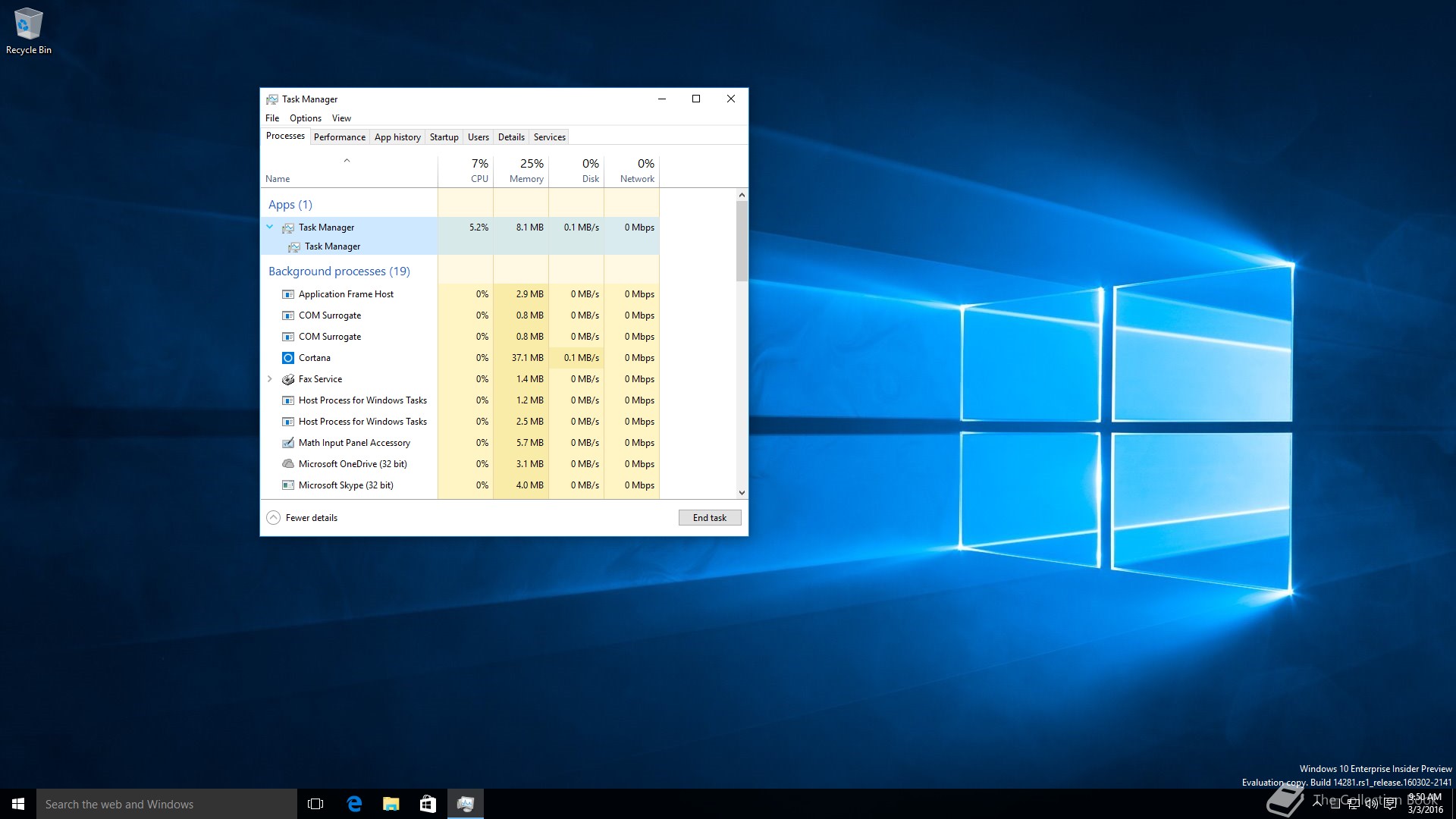This screenshot has width=1456, height=819.
Task: Select the Math Input Panel Accessory row
Action: click(x=460, y=443)
